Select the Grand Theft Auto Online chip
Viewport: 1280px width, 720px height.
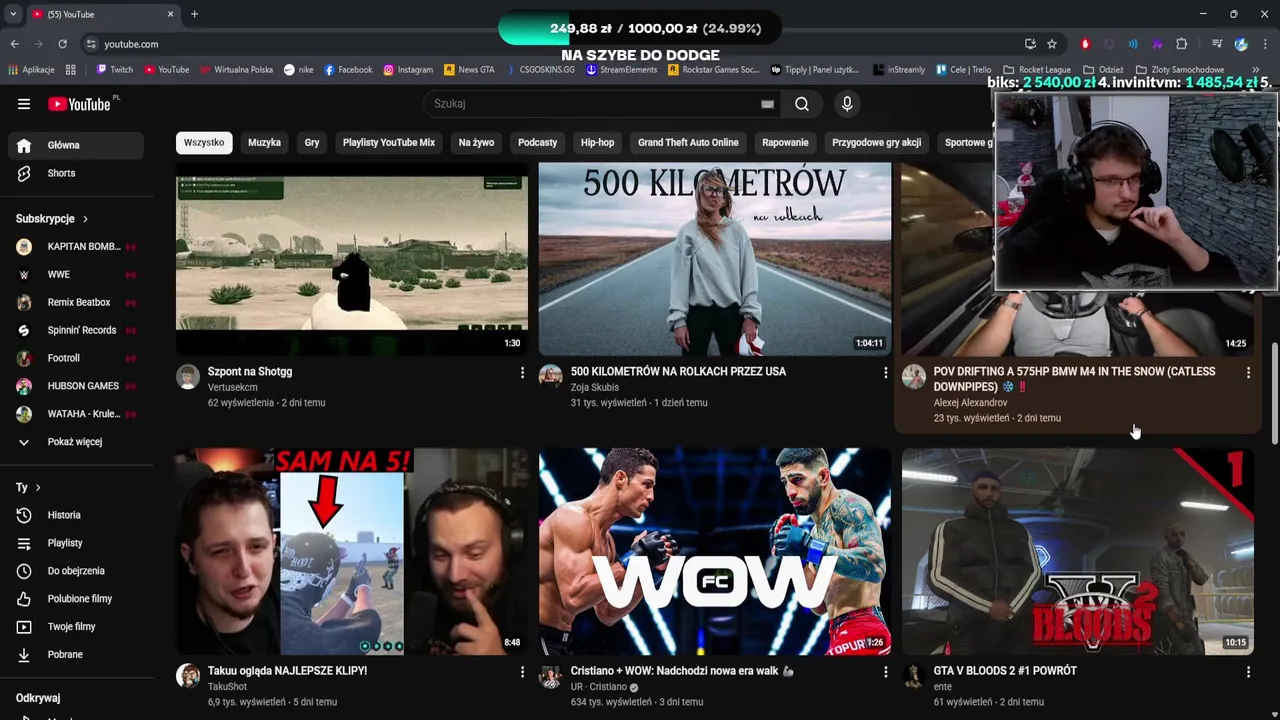pyautogui.click(x=688, y=142)
